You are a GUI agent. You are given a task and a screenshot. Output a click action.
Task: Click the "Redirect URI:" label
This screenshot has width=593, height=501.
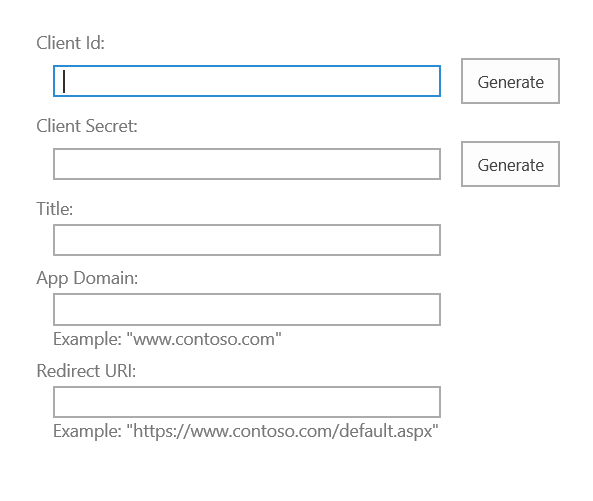click(86, 371)
